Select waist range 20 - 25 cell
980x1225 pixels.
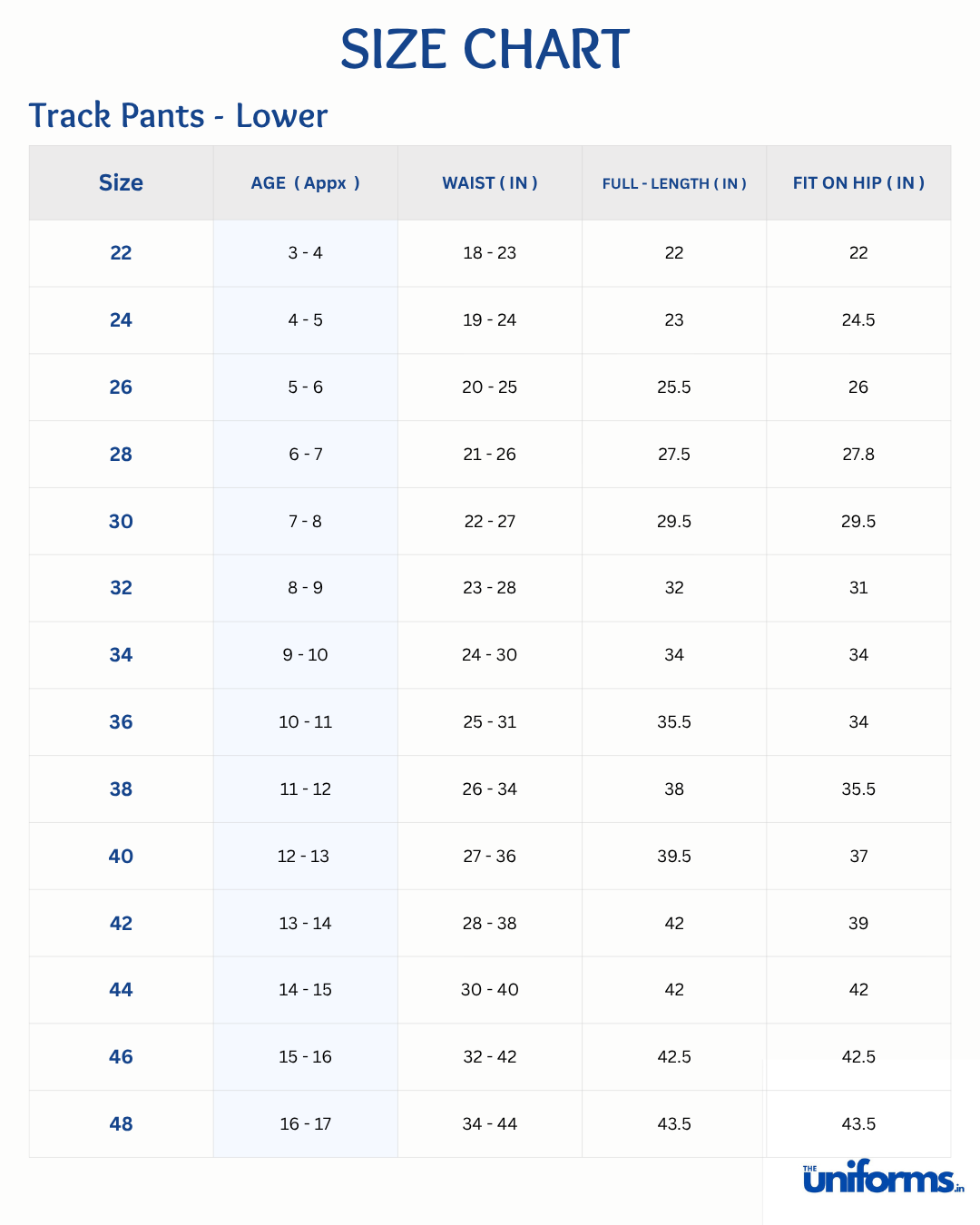point(490,387)
